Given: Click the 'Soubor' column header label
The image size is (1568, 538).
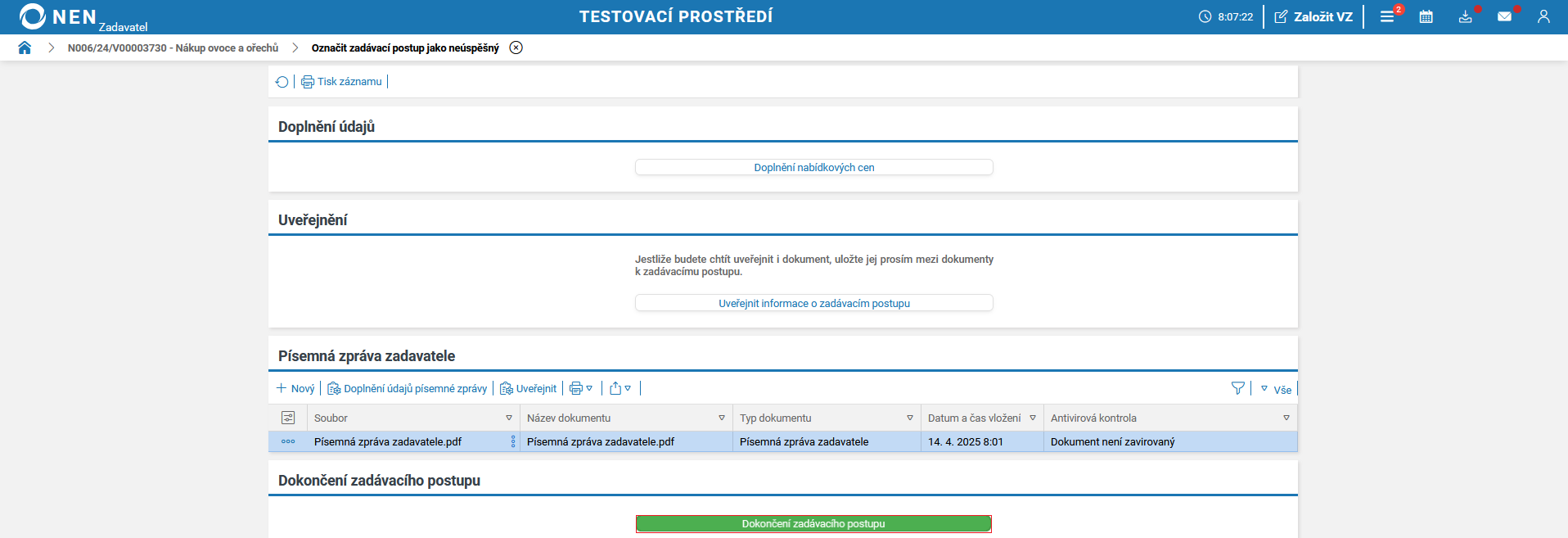Looking at the screenshot, I should pyautogui.click(x=331, y=418).
